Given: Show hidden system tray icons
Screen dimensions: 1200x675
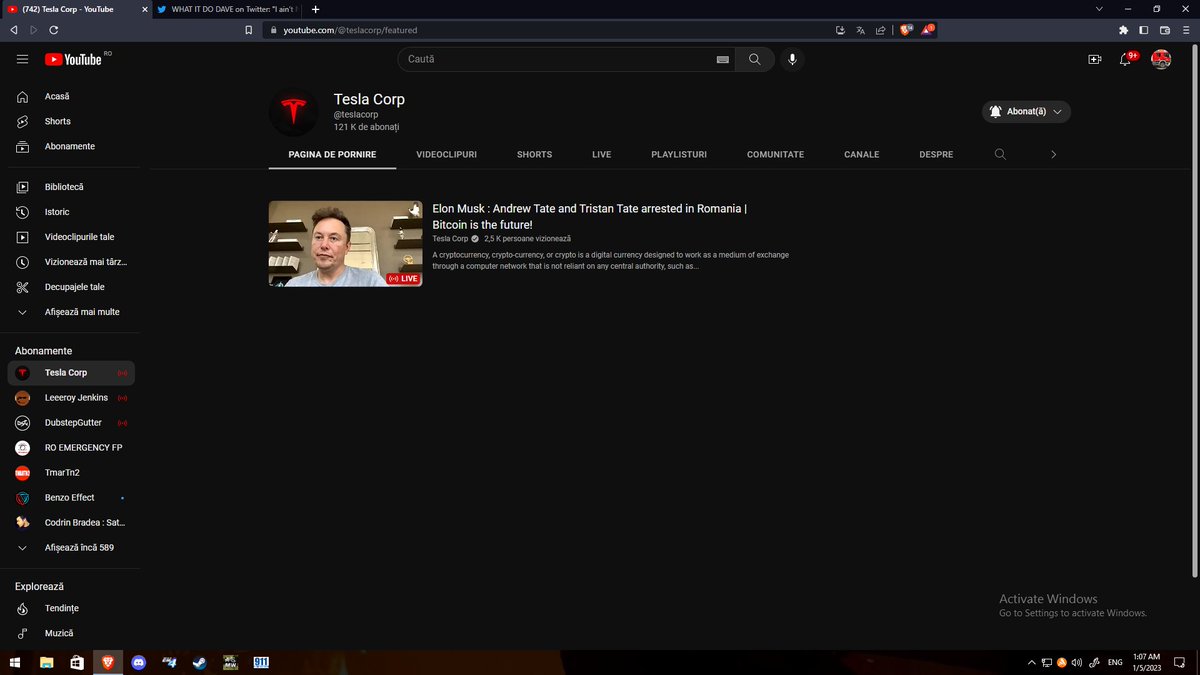Looking at the screenshot, I should [1032, 662].
